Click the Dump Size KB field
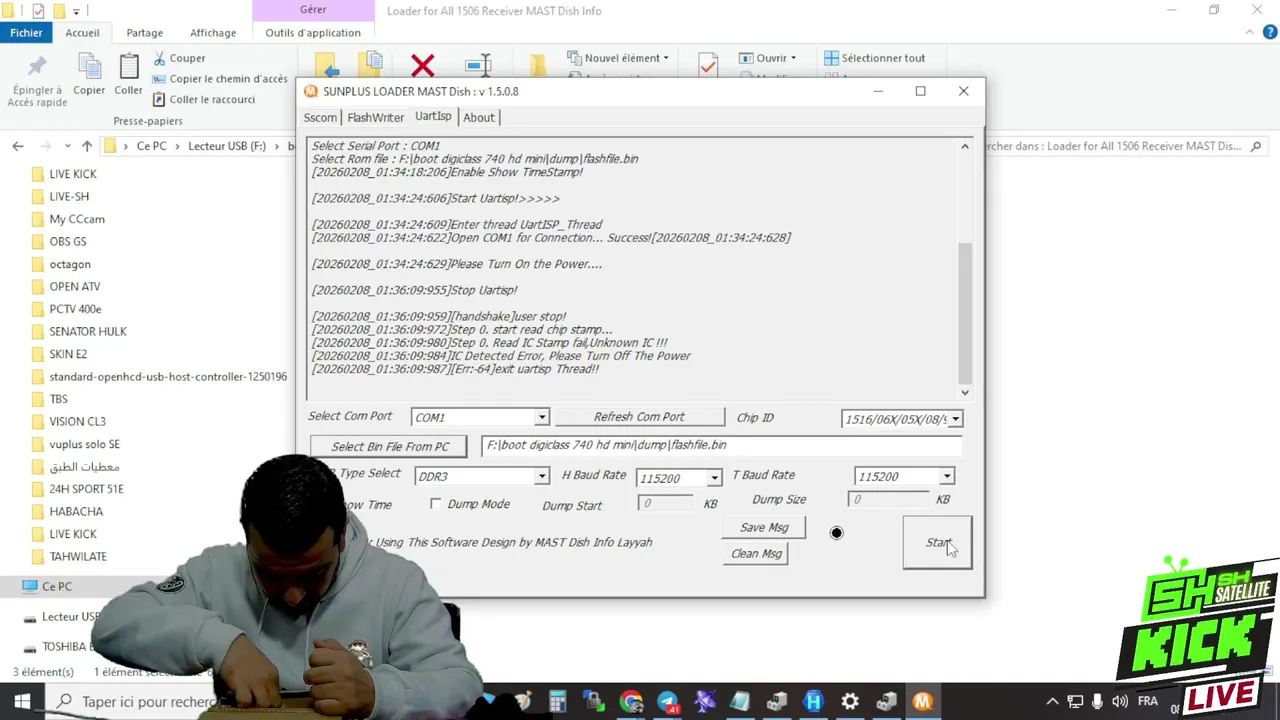The image size is (1280, 720). pyautogui.click(x=889, y=499)
